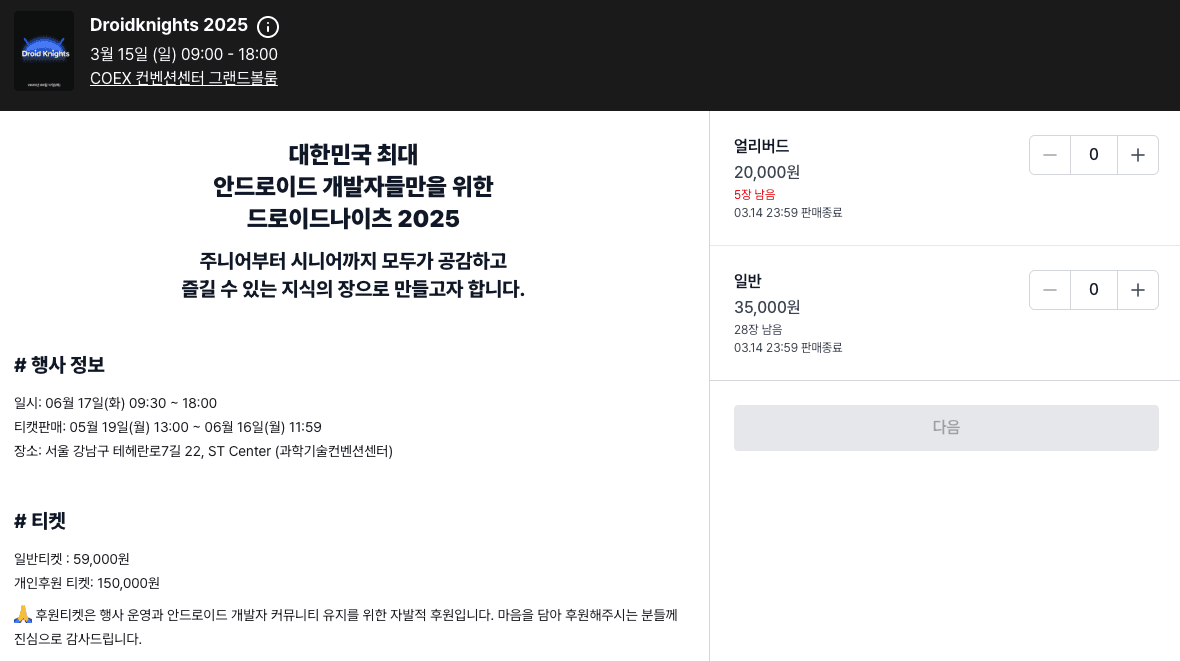1180x661 pixels.
Task: Select the 얼리버드 ticket label
Action: [x=760, y=146]
